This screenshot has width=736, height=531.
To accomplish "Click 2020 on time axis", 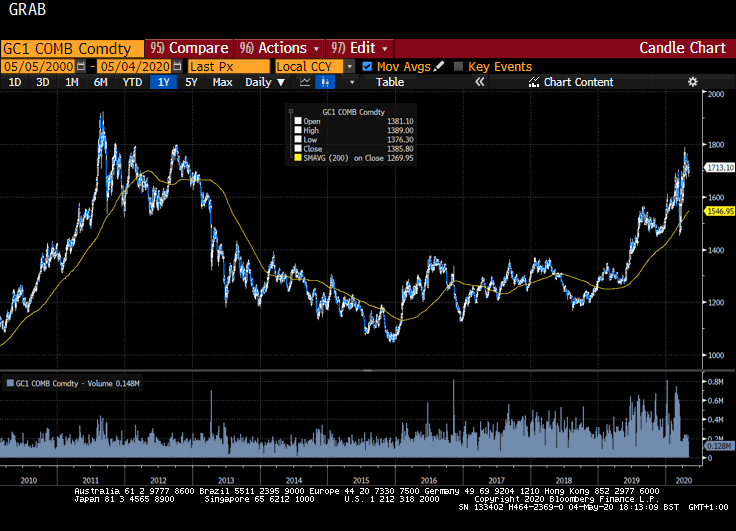I will [683, 480].
